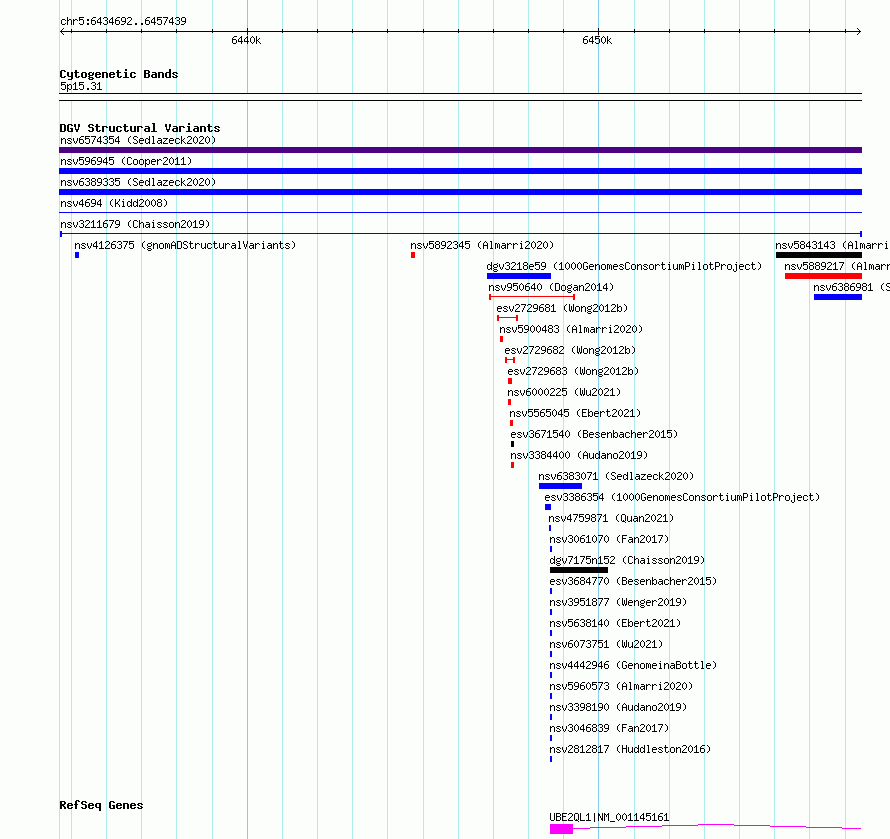Viewport: 890px width, 839px height.
Task: Click esv2729681 (Wong2012b) label
Action: tap(562, 308)
